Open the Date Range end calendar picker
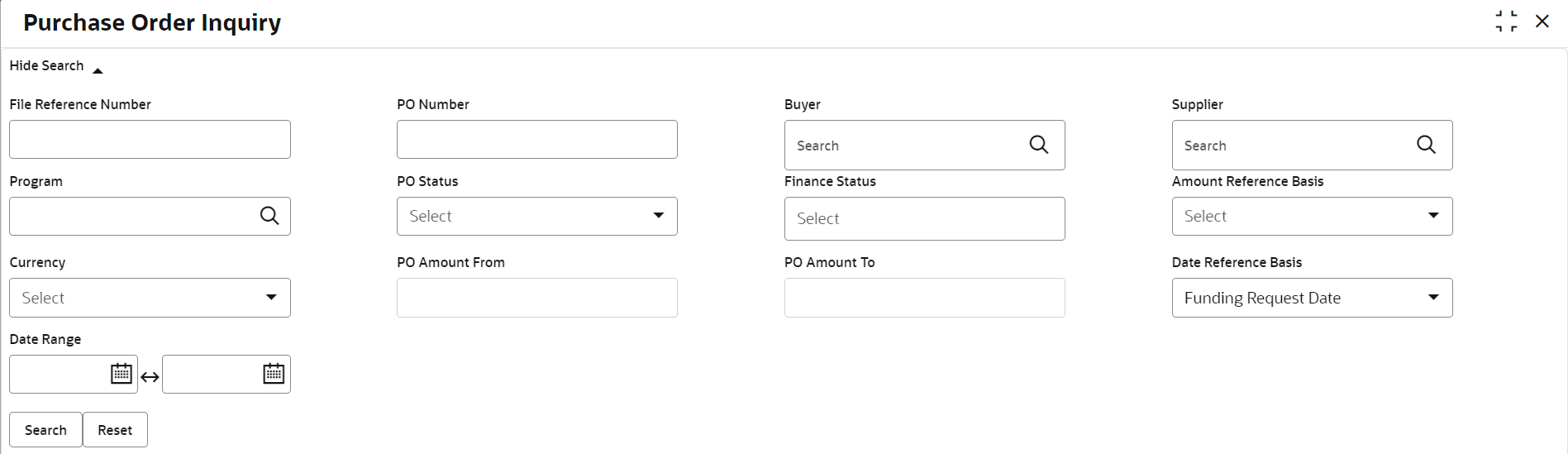The height and width of the screenshot is (454, 1568). (274, 374)
